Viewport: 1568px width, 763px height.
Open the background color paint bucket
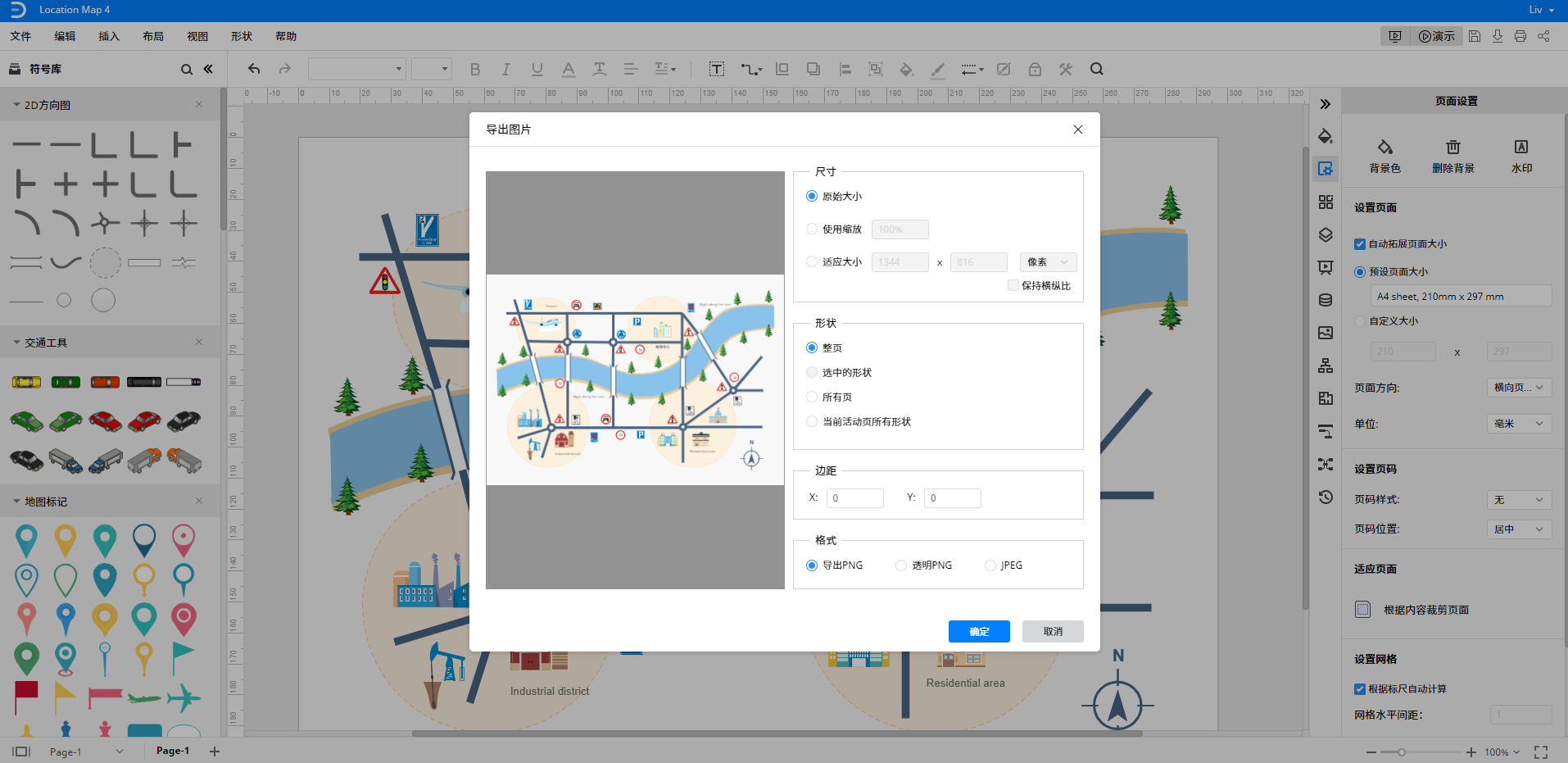coord(1384,148)
